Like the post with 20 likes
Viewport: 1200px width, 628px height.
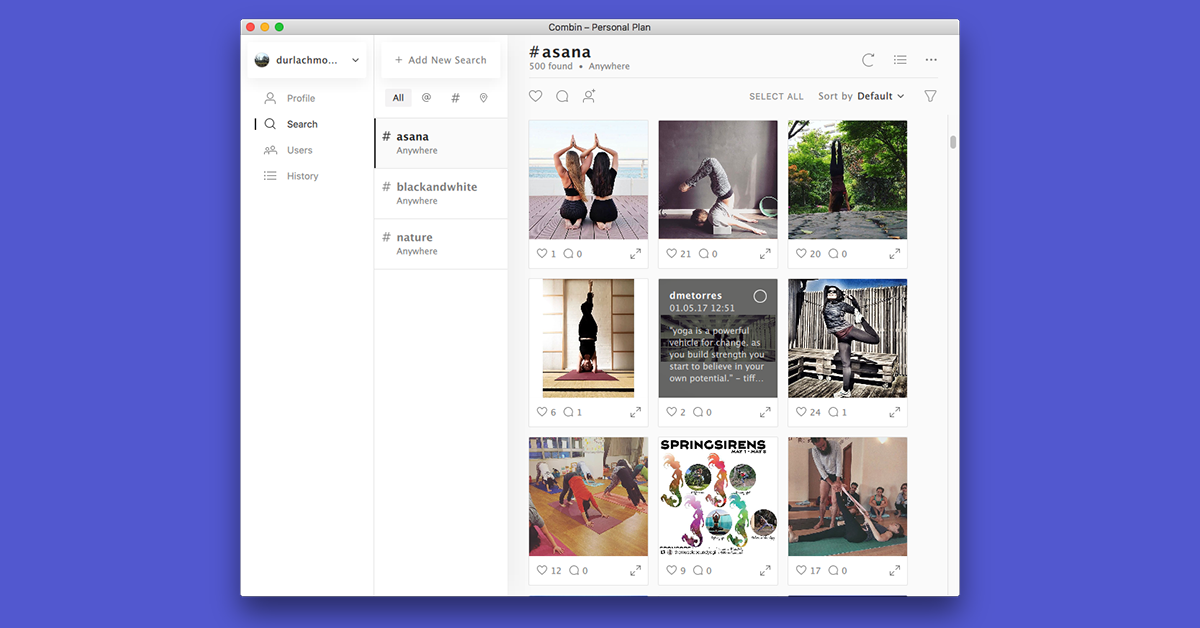[801, 254]
